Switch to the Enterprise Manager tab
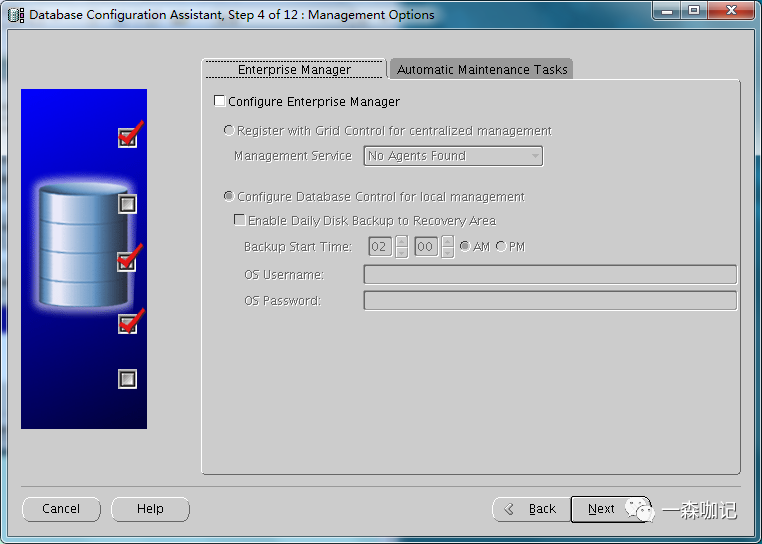Screen dimensions: 762x544 pos(294,70)
